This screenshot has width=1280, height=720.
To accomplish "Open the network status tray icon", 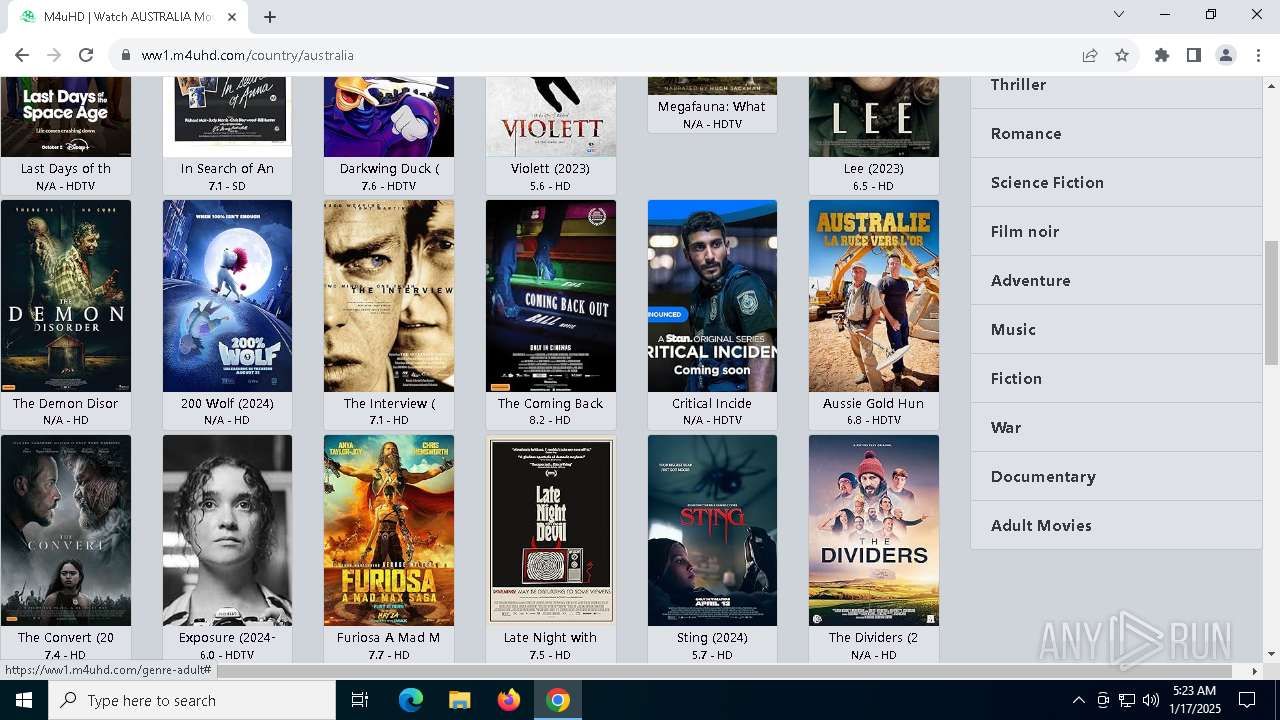I will (x=1127, y=700).
